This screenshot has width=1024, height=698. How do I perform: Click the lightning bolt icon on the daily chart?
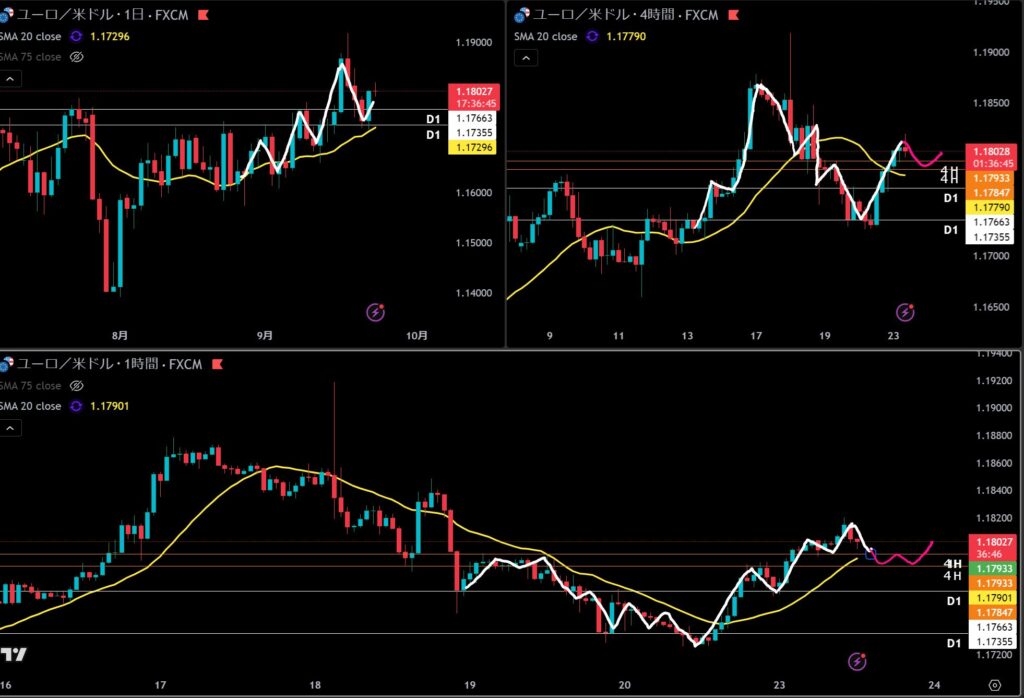point(375,313)
